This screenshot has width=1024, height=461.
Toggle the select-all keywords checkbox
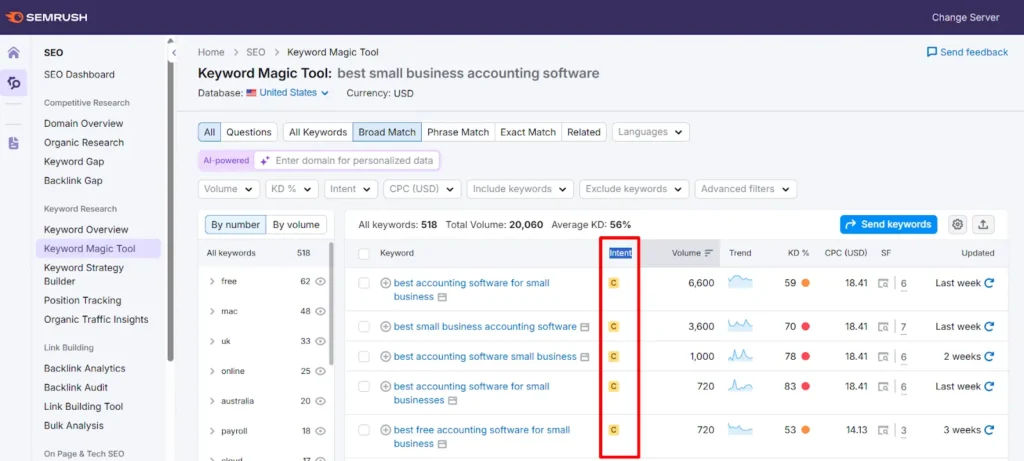[364, 253]
